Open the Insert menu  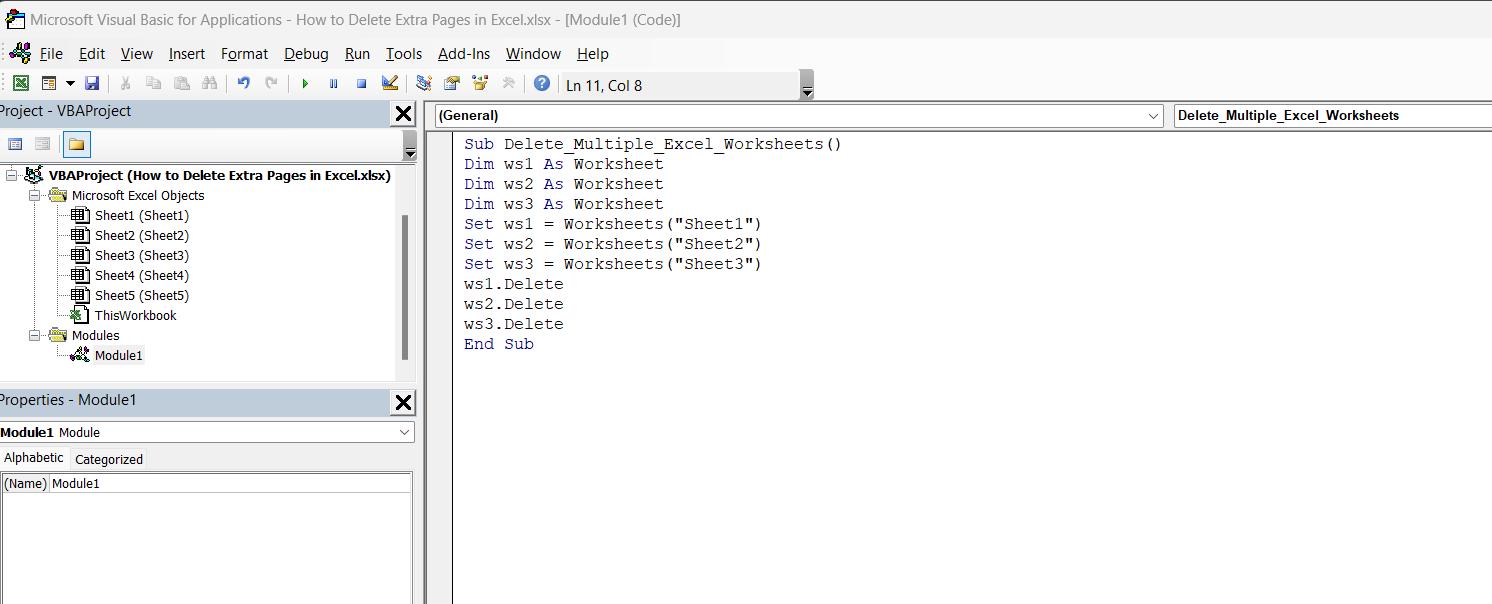click(187, 54)
